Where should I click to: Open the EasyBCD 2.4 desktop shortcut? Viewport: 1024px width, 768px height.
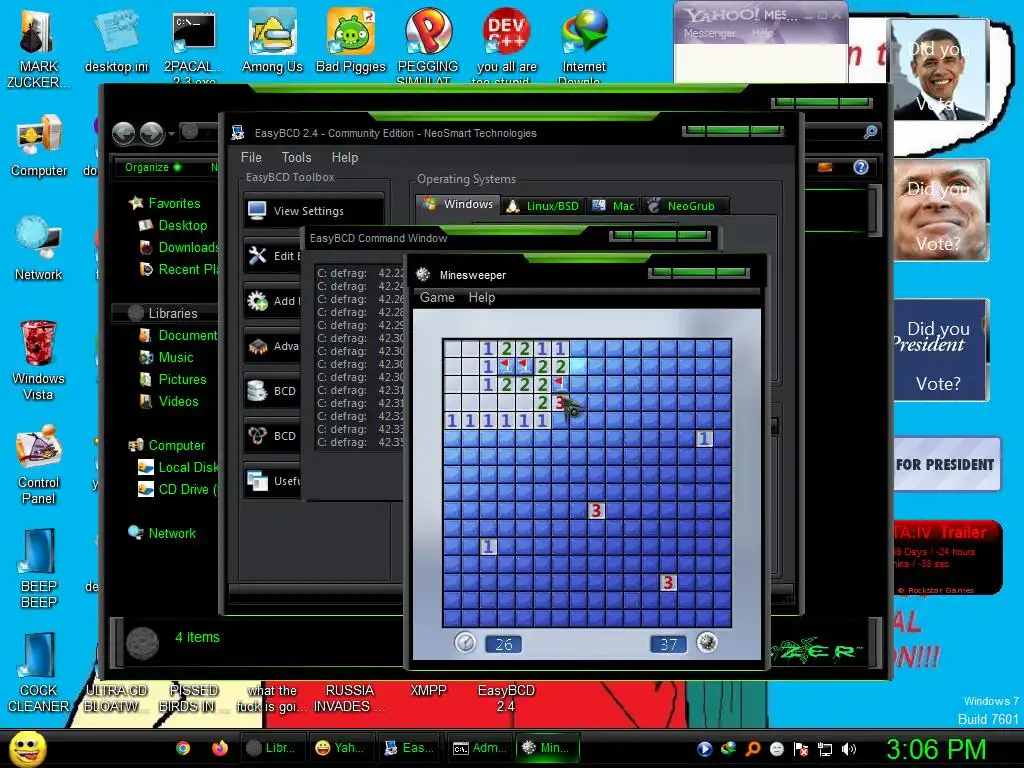point(506,697)
